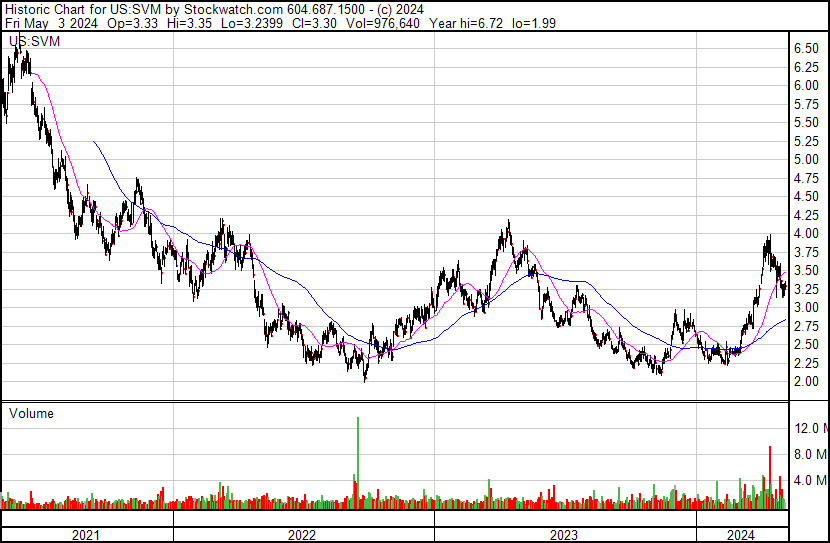Click the 2.25 price axis label
Viewport: 830px width, 543px height.
806,363
